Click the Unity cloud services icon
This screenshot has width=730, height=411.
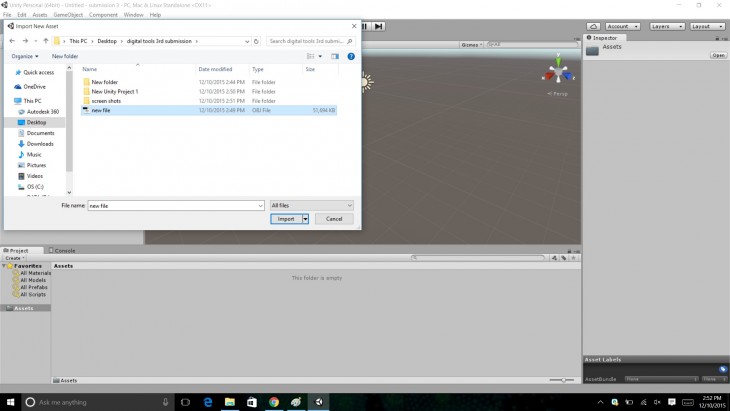[x=592, y=26]
